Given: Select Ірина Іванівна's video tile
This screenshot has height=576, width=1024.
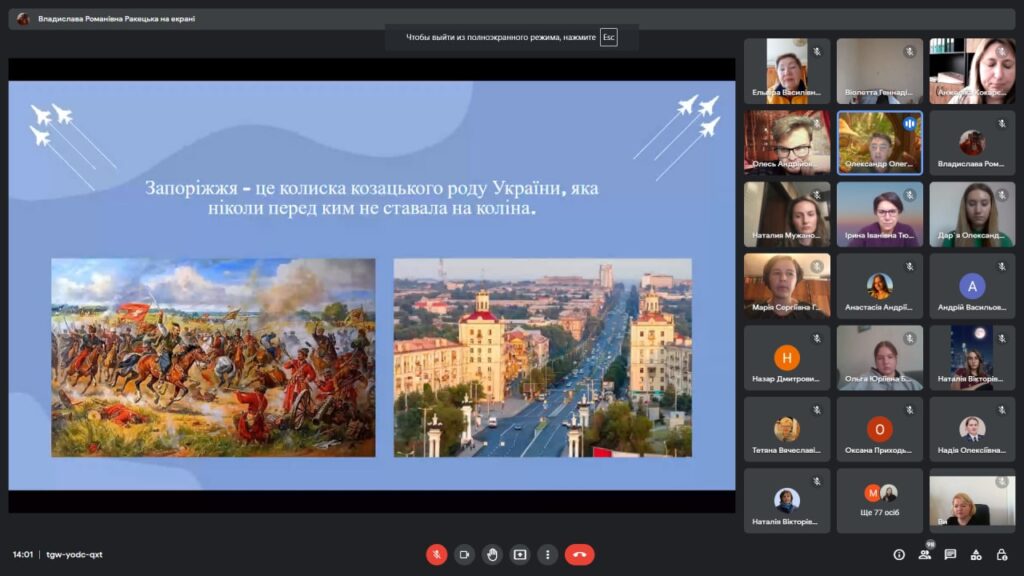Looking at the screenshot, I should [880, 214].
